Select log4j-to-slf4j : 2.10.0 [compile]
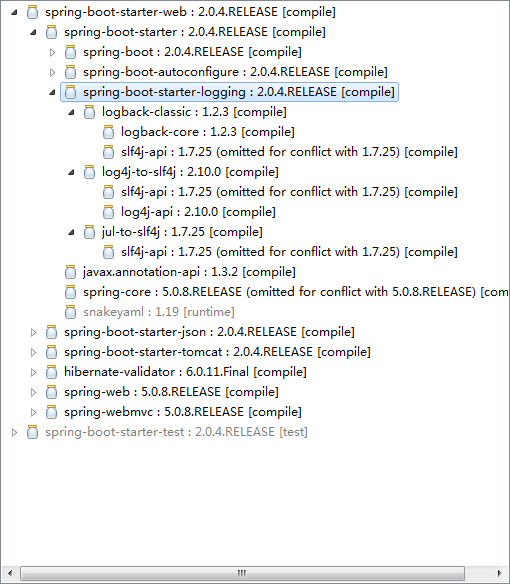Viewport: 510px width, 584px height. click(190, 172)
